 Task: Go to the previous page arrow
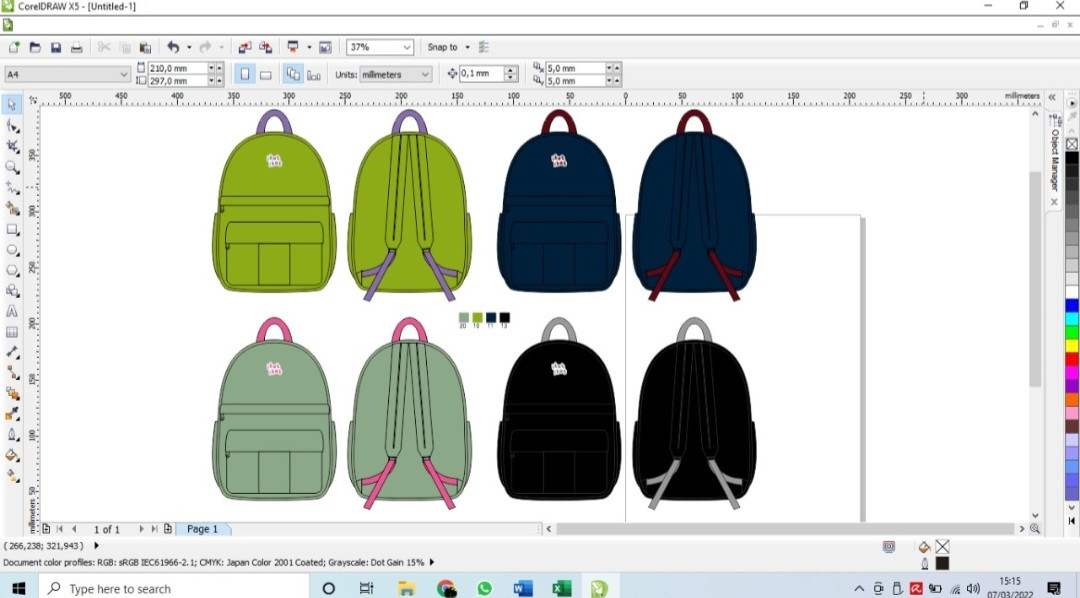tap(74, 529)
